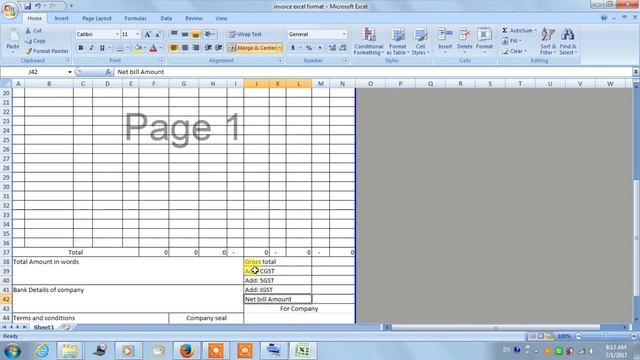Decrease cell indent
This screenshot has width=640, height=360.
click(208, 48)
